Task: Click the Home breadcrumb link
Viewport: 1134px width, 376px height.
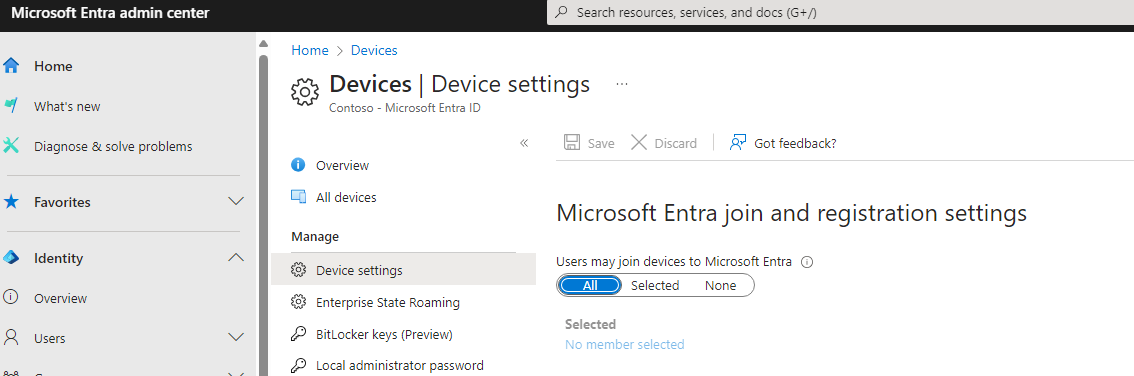Action: (x=310, y=50)
